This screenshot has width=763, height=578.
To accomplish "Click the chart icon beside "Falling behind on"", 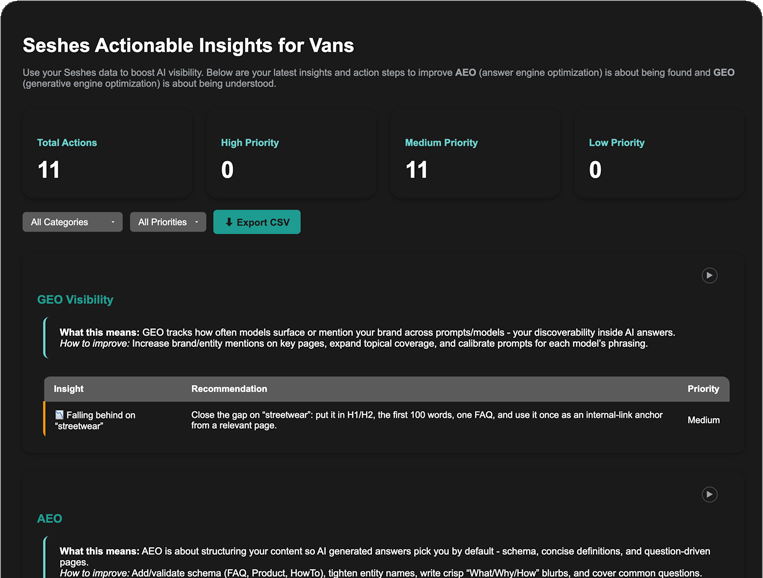I will (60, 415).
